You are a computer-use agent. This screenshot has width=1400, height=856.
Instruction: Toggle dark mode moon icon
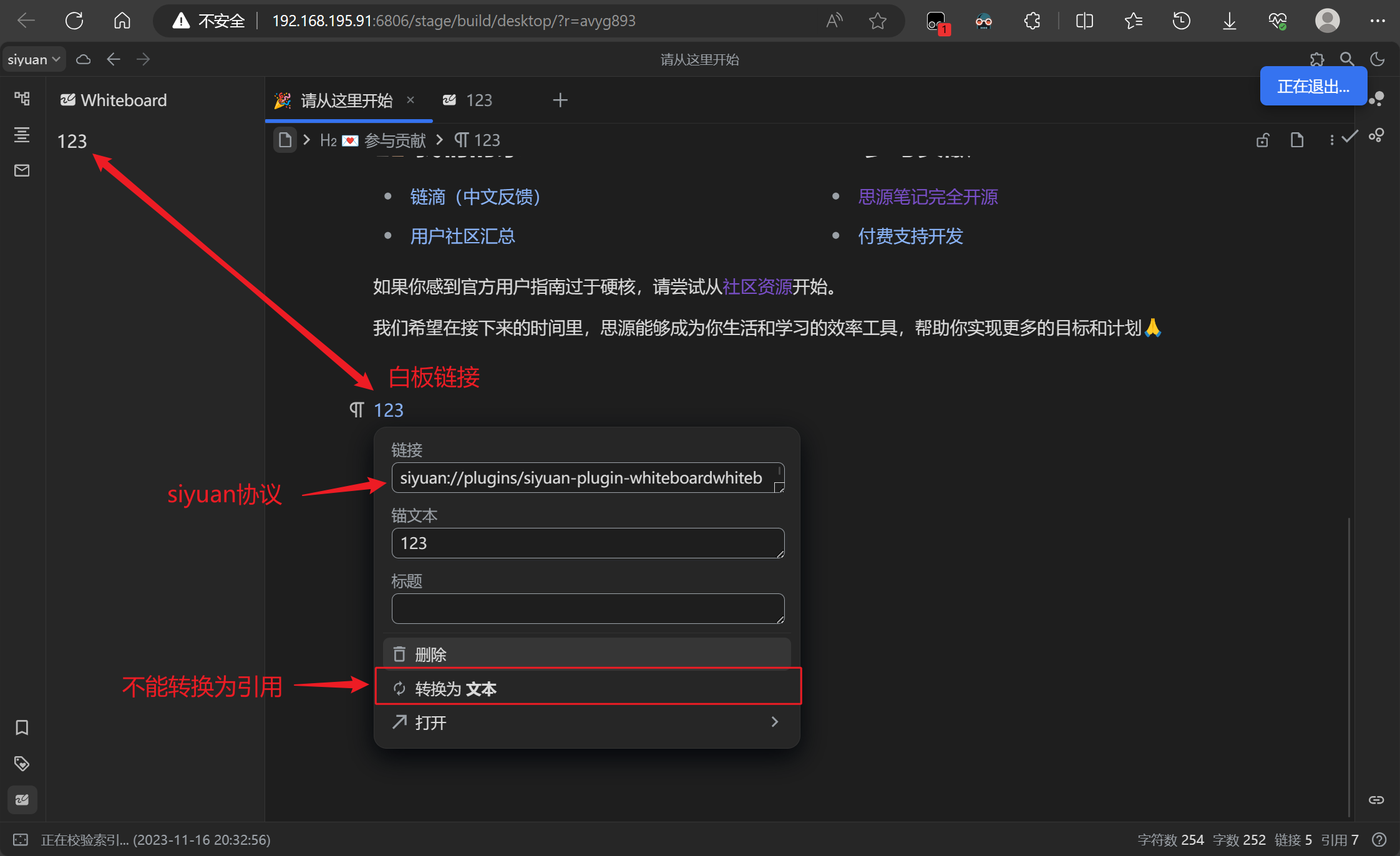coord(1378,59)
